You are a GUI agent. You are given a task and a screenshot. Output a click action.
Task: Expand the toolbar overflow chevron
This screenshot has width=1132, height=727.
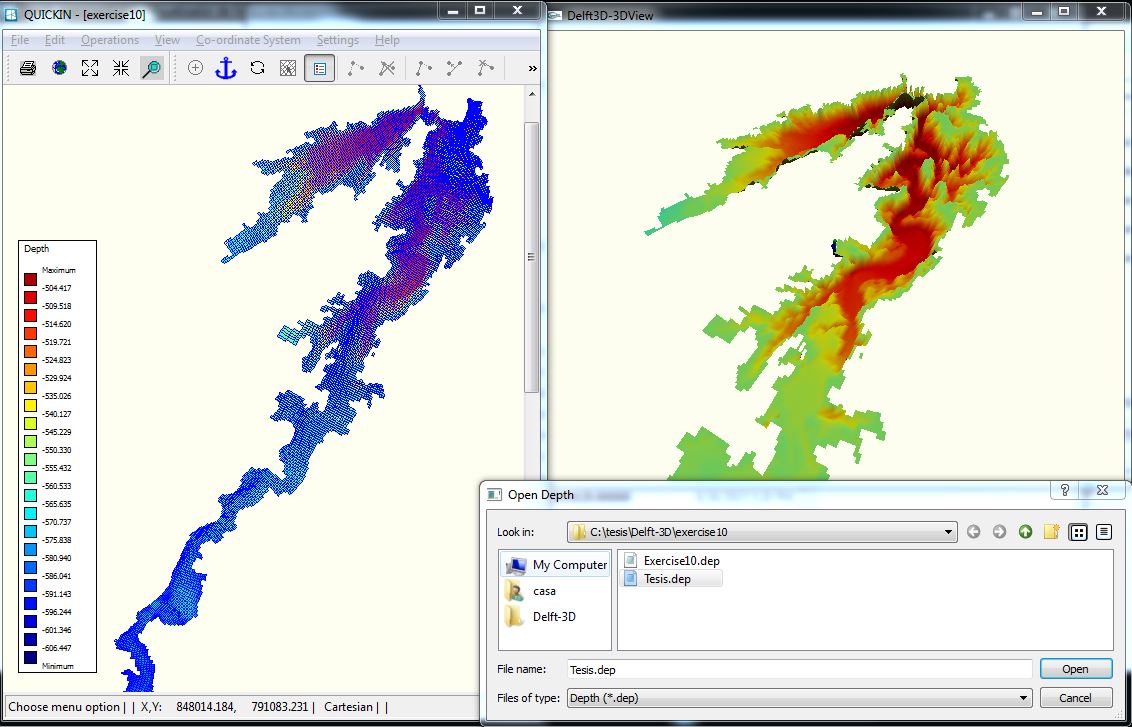tap(533, 69)
